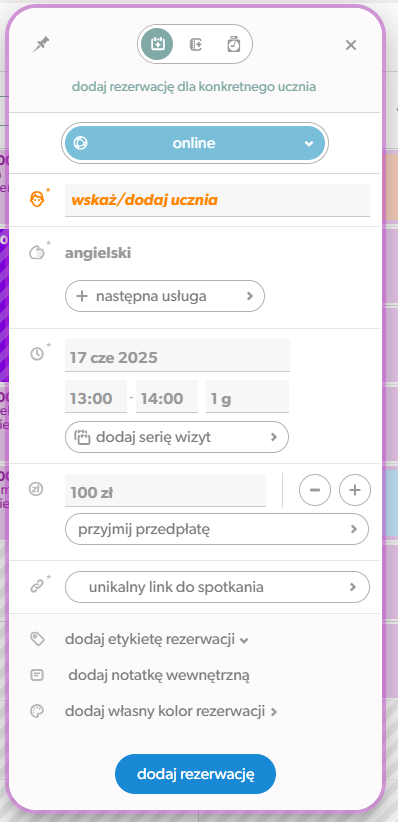Pin the reservation dialog with pushpin icon
The image size is (398, 822).
[40, 45]
